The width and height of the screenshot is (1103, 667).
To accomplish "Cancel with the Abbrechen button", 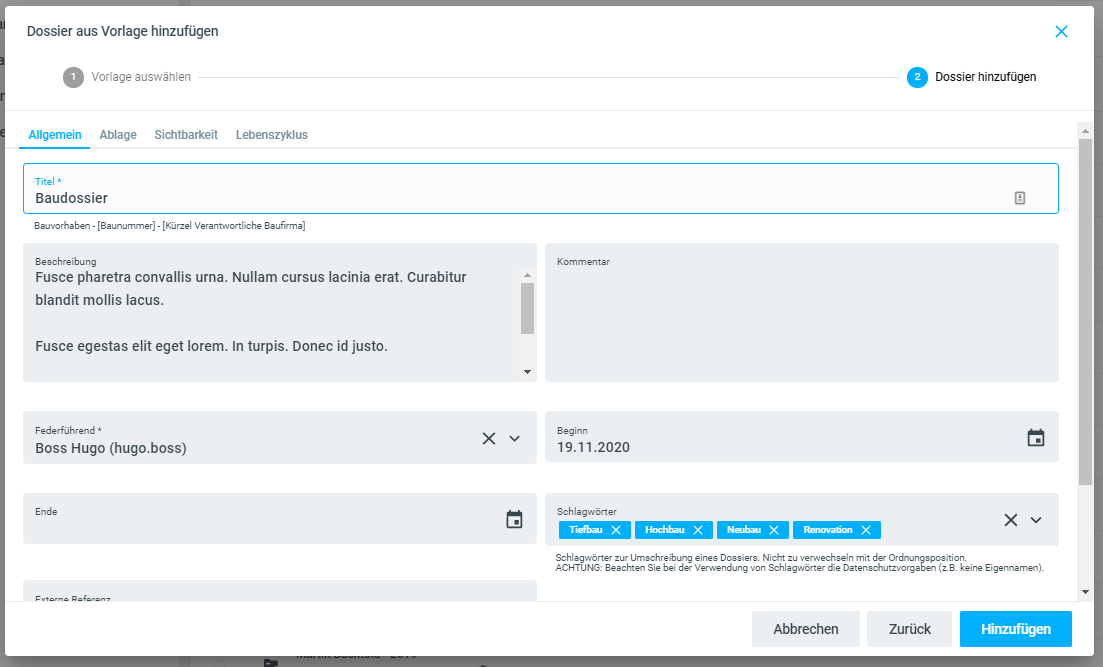I will 805,629.
